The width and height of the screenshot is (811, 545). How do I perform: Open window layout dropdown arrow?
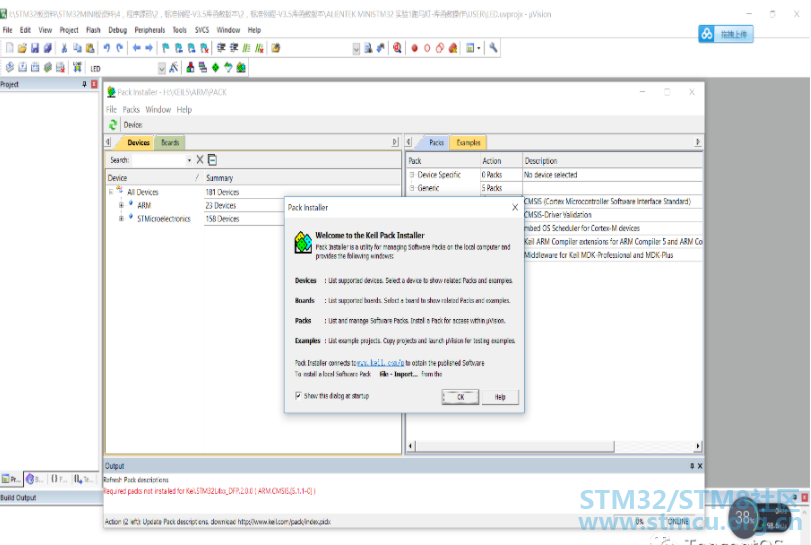click(x=479, y=49)
